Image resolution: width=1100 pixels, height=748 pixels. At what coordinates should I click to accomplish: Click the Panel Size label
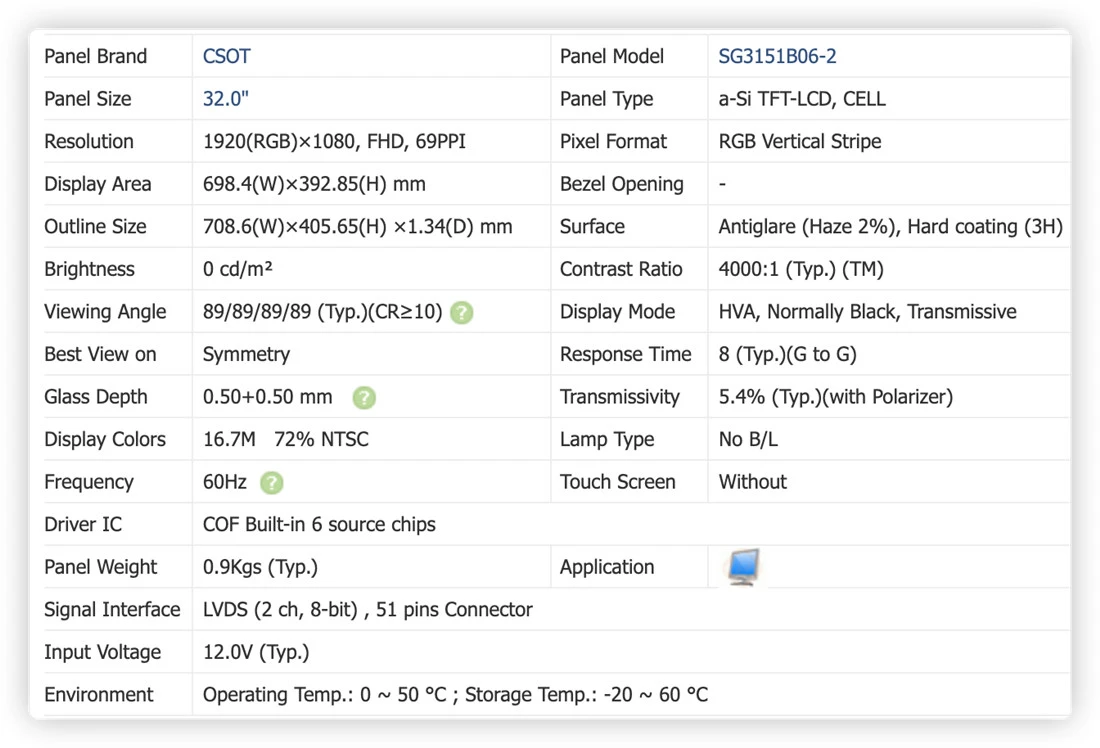pyautogui.click(x=88, y=99)
